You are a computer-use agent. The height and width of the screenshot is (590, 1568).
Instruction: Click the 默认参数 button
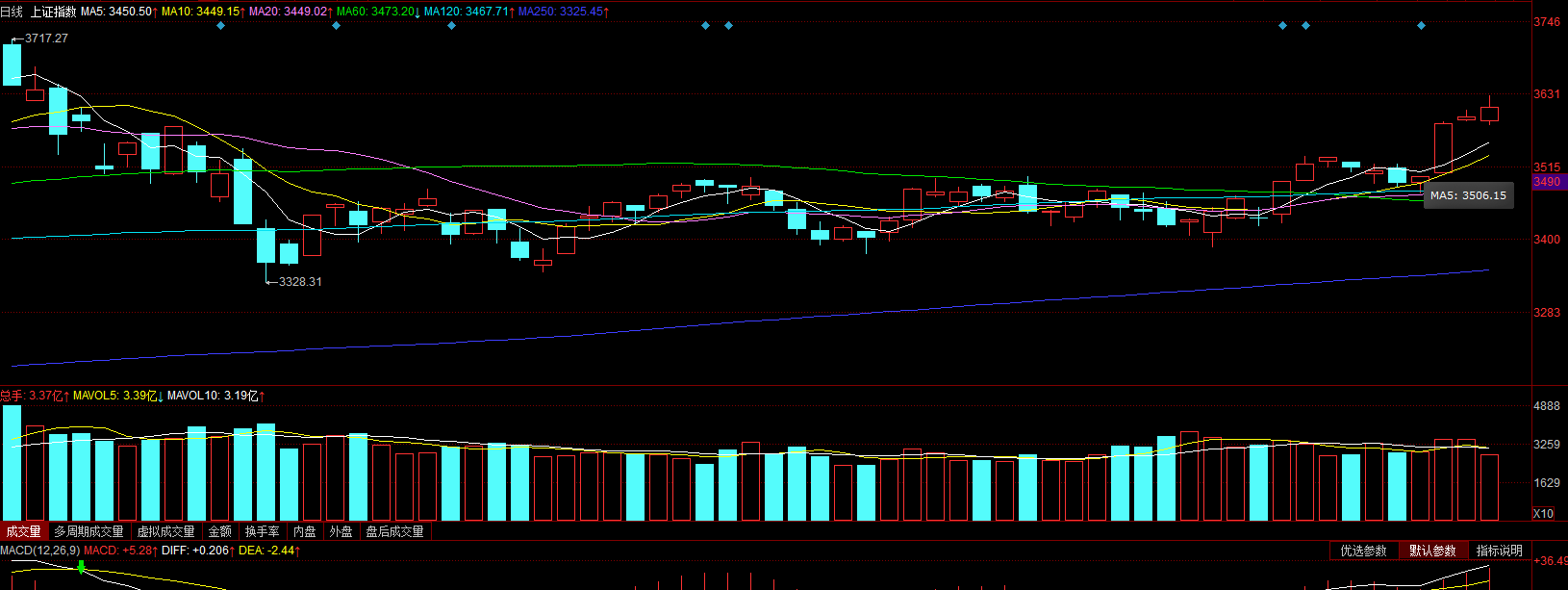[1432, 551]
